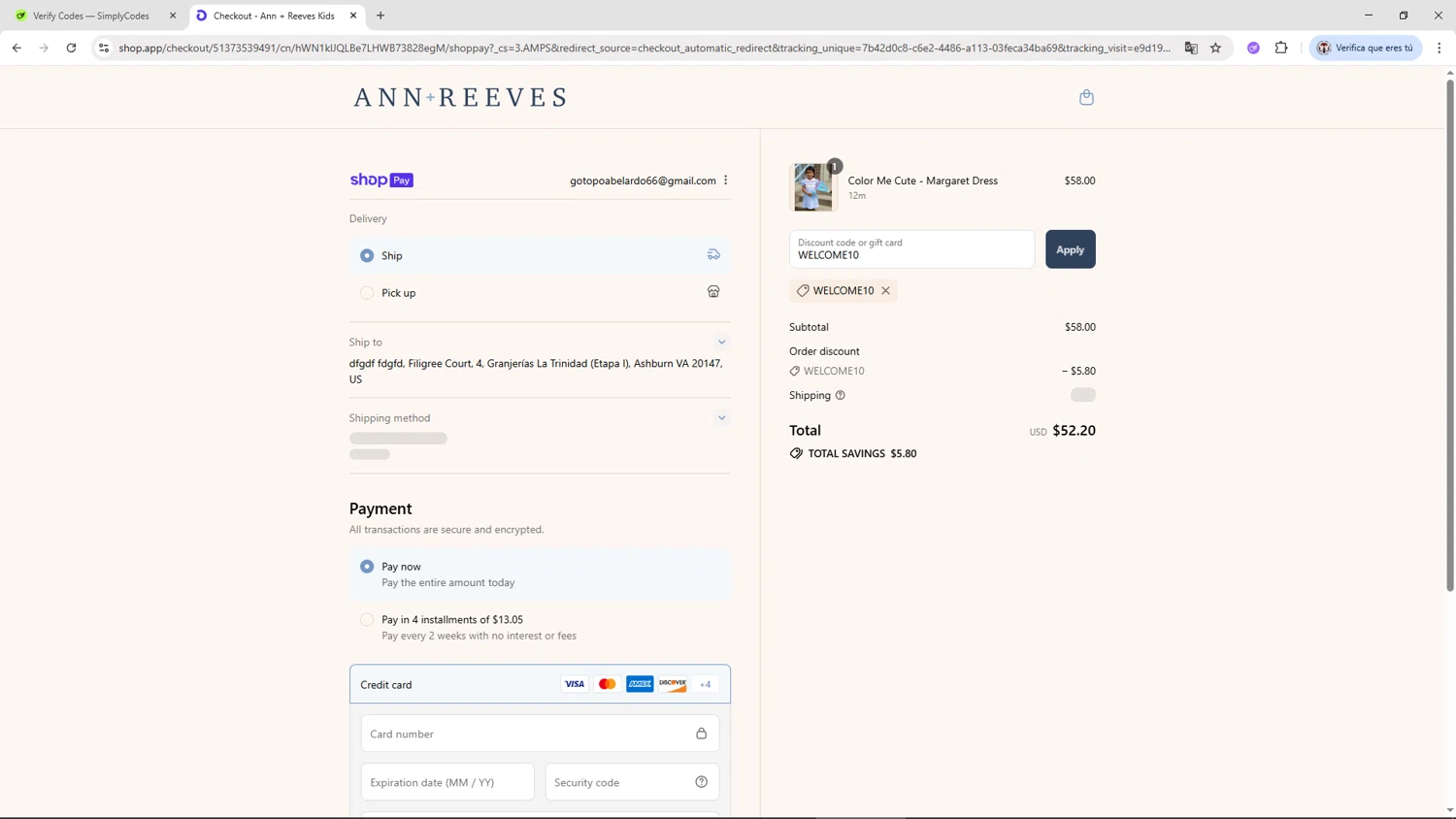Click the browser address bar URL
The width and height of the screenshot is (1456, 819).
click(x=645, y=48)
